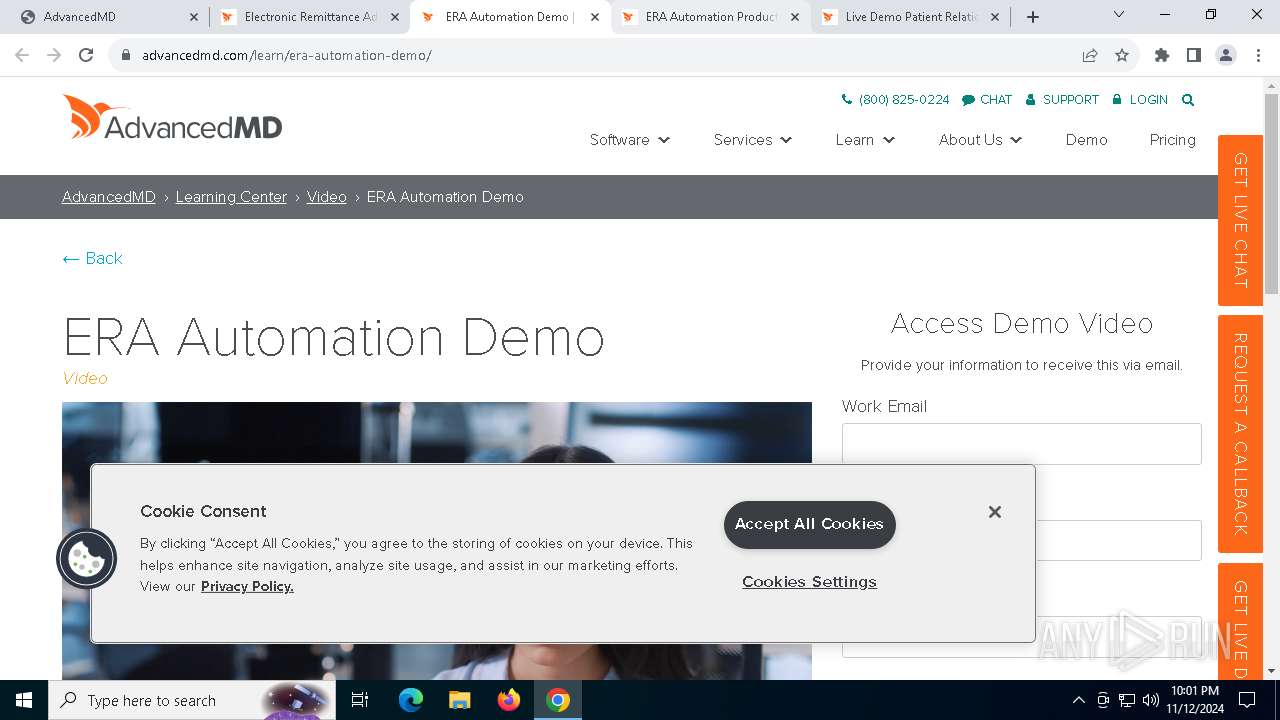Screen dimensions: 1280x720
Task: Switch to the ERA Automation Product tab
Action: coord(710,17)
